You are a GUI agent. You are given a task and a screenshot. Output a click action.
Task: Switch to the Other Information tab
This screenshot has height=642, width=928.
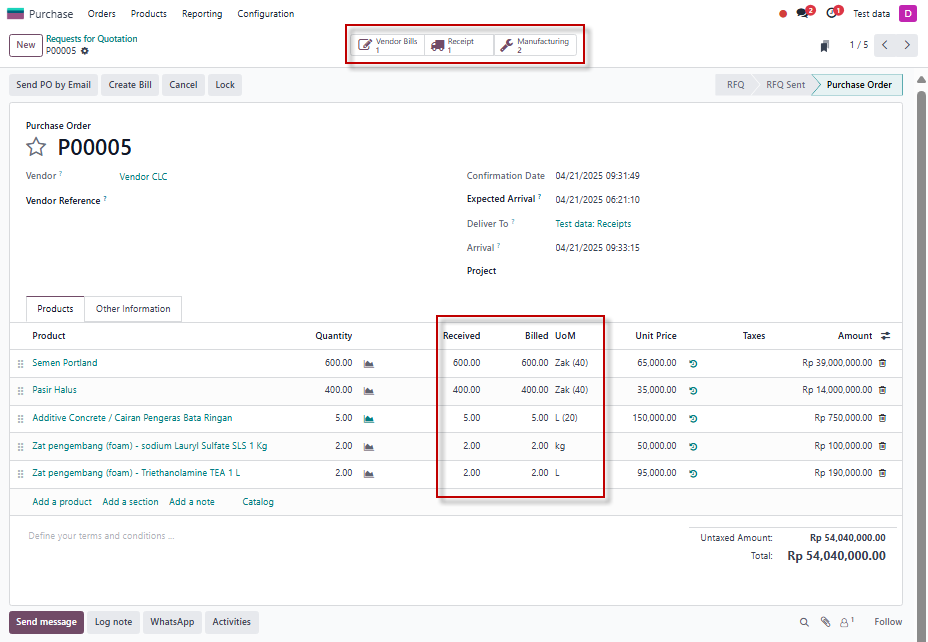[x=133, y=309]
